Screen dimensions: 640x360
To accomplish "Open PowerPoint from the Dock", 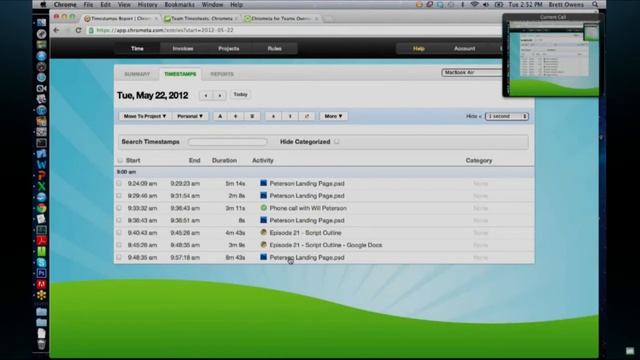I will tap(42, 176).
